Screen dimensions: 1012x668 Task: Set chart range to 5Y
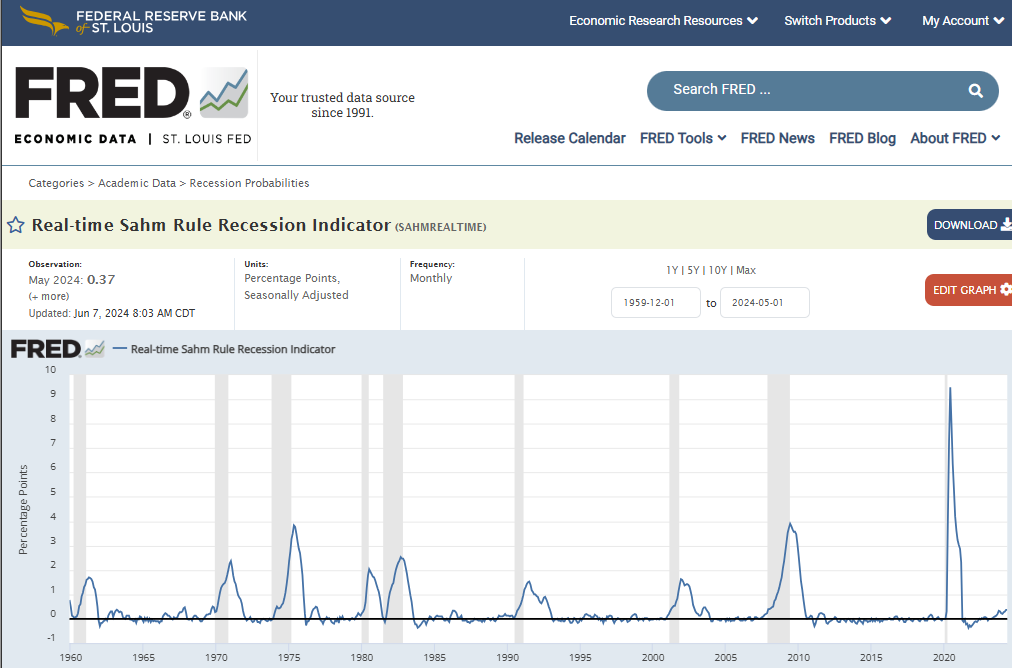tap(693, 270)
